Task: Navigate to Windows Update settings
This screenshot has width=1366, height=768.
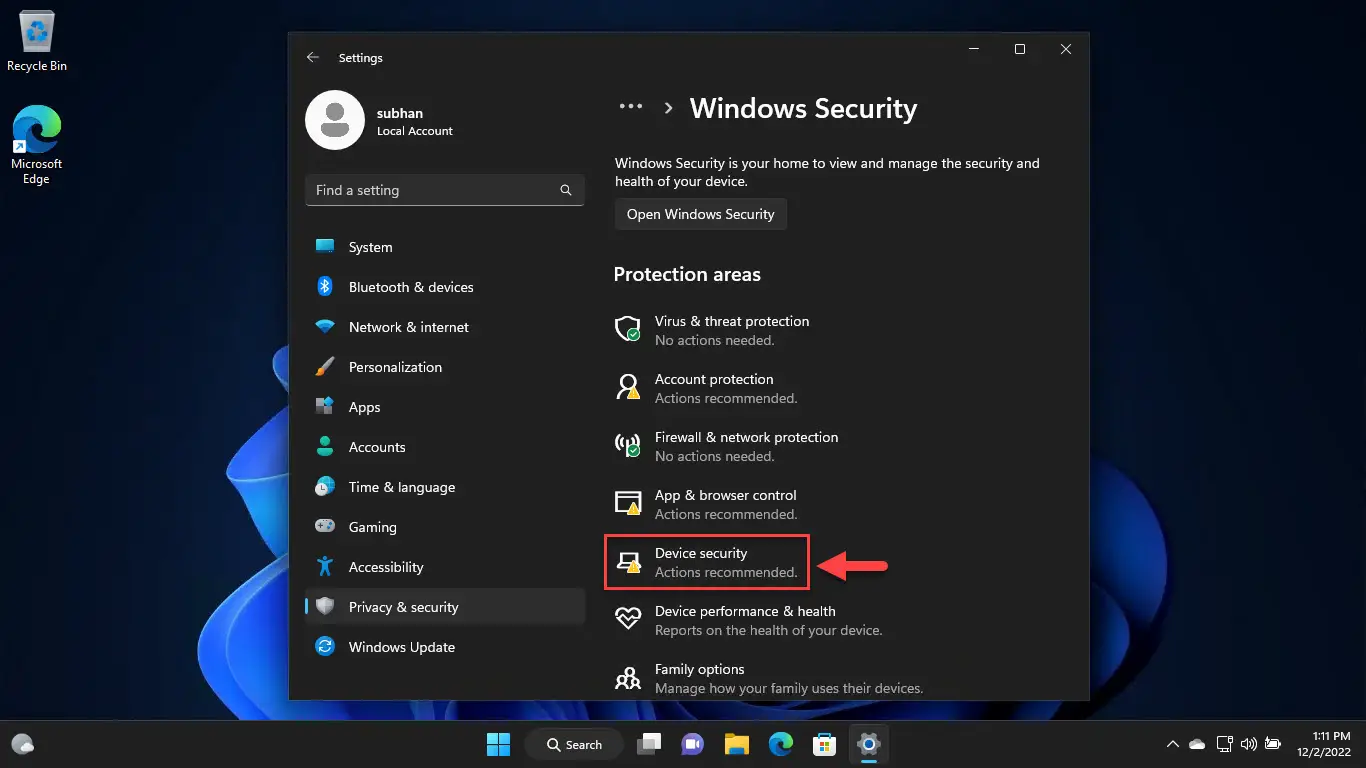Action: point(445,646)
